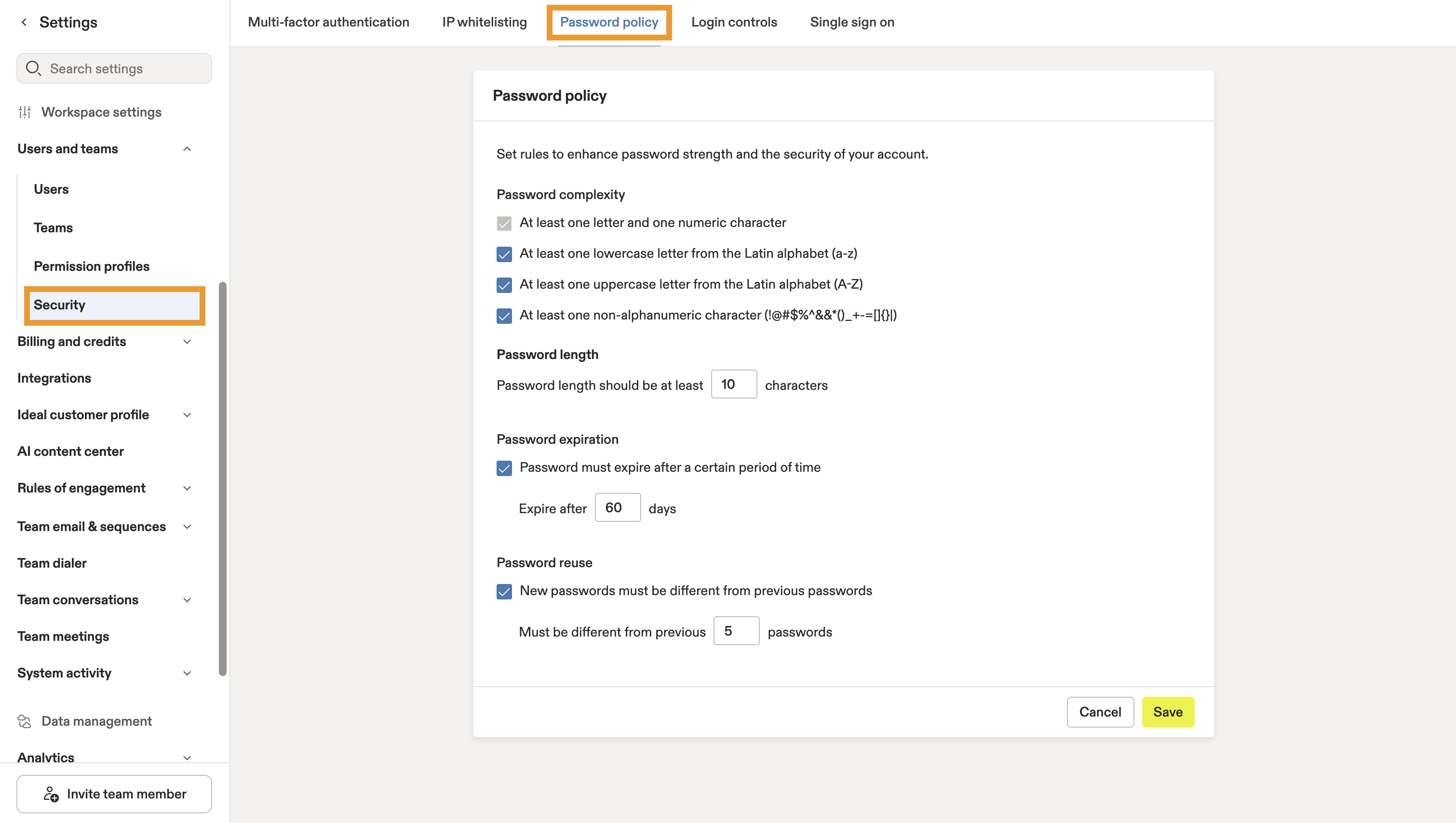Image resolution: width=1456 pixels, height=823 pixels.
Task: Click Invite team member button
Action: 114,794
